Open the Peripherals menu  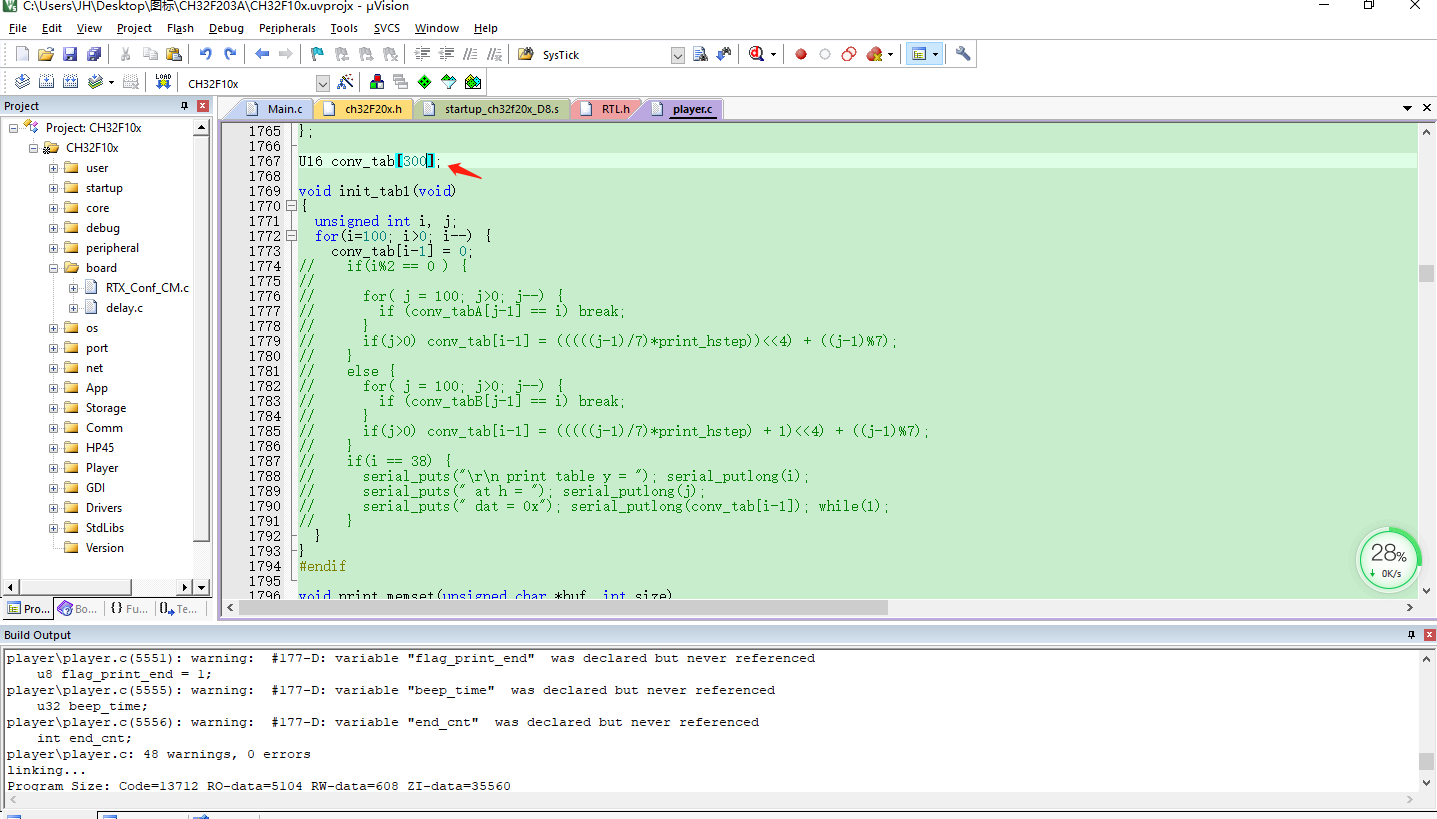tap(287, 28)
